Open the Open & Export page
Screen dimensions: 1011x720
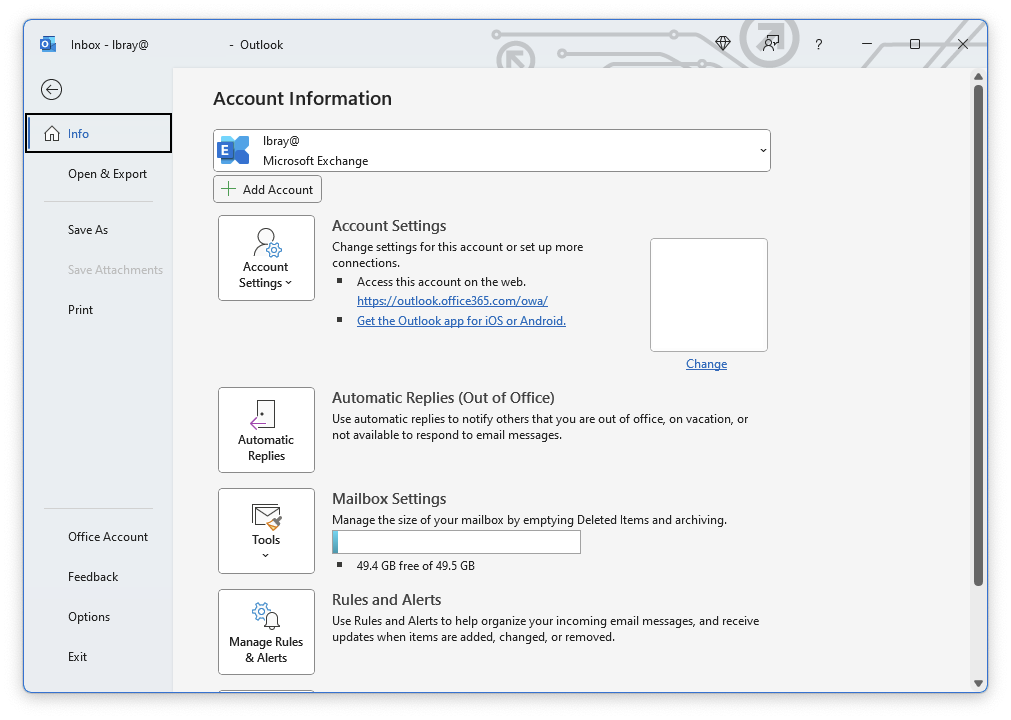pos(107,174)
